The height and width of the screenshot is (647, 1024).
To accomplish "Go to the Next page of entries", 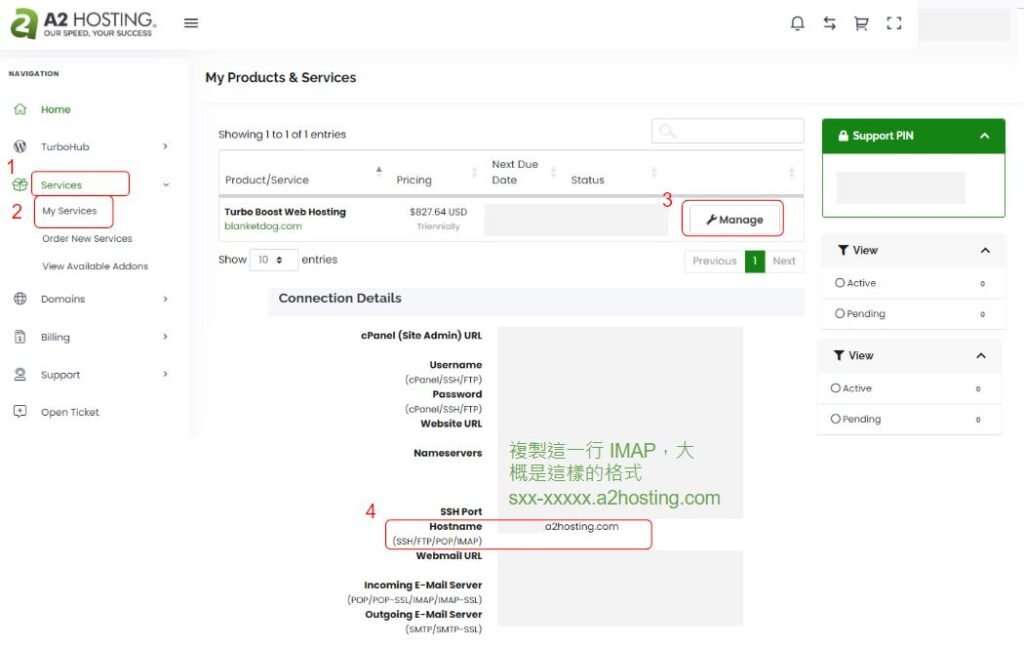I will tap(784, 260).
